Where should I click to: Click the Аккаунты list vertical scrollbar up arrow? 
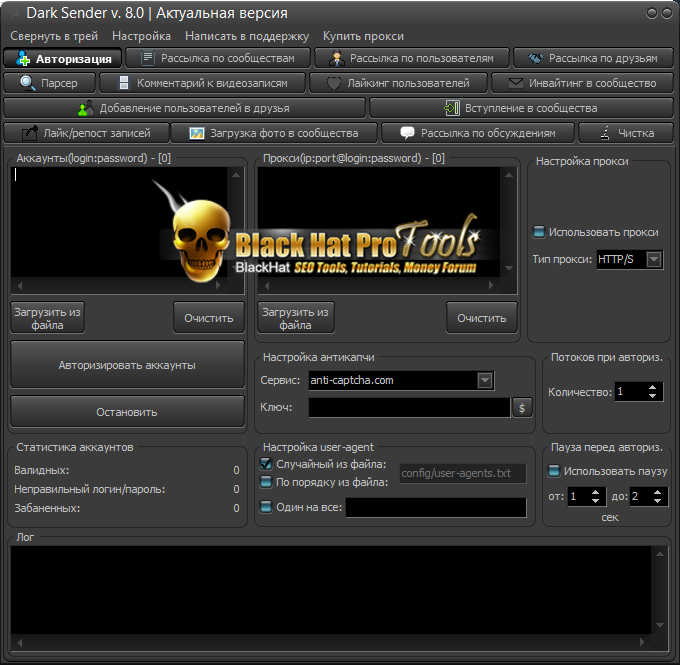pos(236,175)
